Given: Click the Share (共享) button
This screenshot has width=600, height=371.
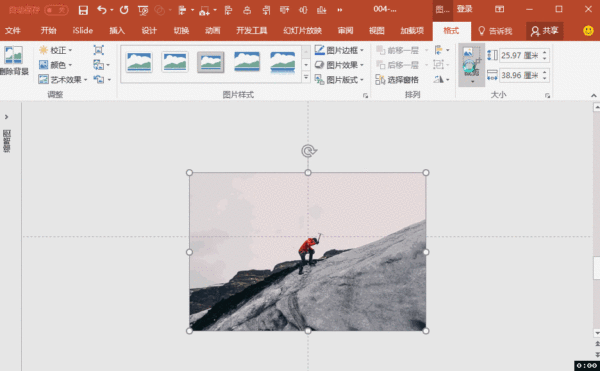Looking at the screenshot, I should (545, 31).
